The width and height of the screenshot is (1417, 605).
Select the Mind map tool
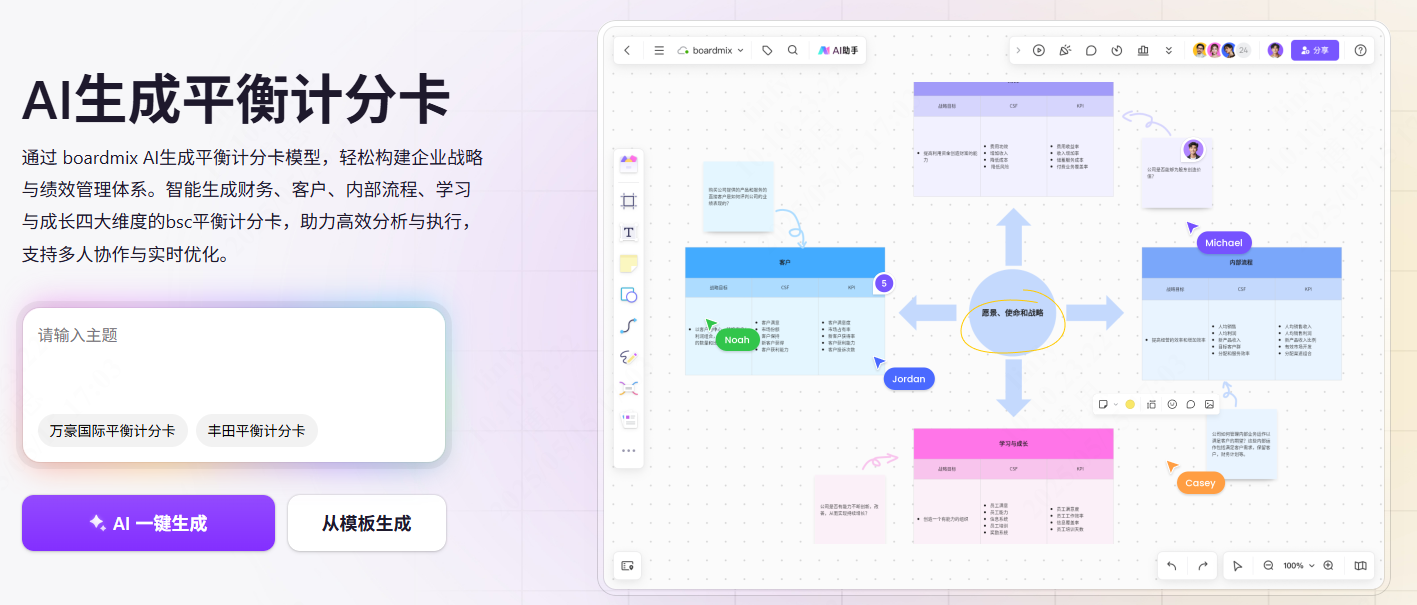[x=629, y=387]
